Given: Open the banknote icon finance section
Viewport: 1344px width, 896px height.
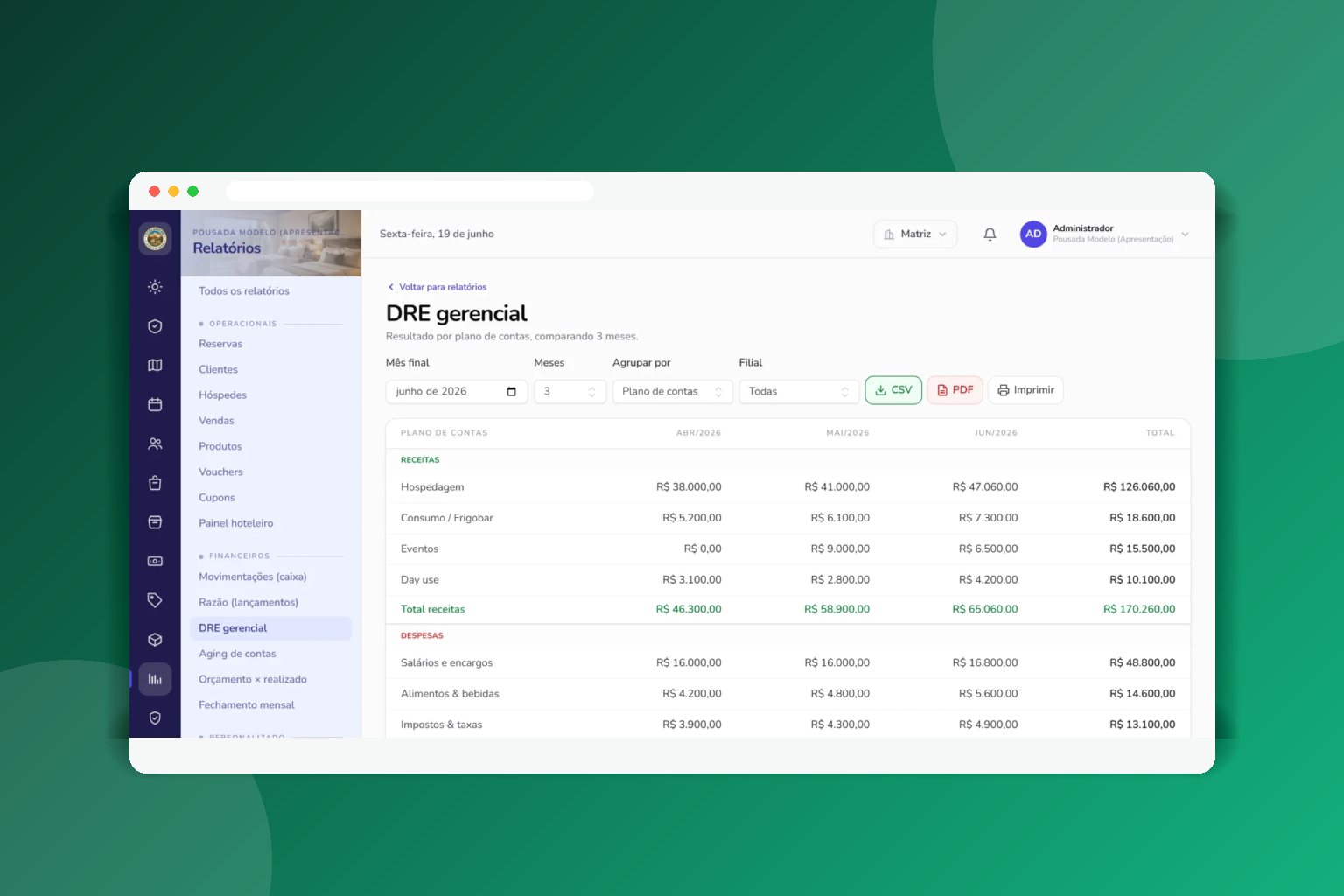Looking at the screenshot, I should (155, 561).
